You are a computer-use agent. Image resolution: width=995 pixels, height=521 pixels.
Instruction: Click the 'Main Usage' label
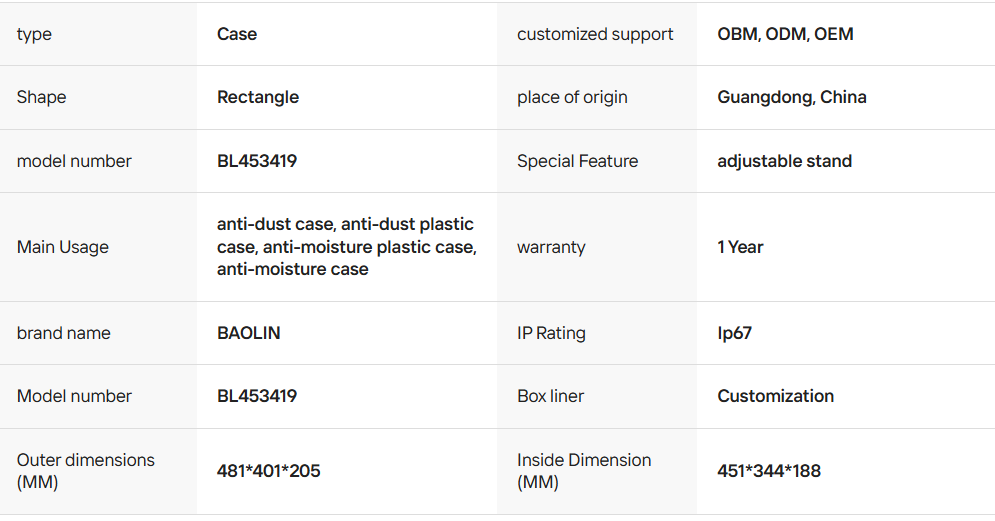point(63,247)
